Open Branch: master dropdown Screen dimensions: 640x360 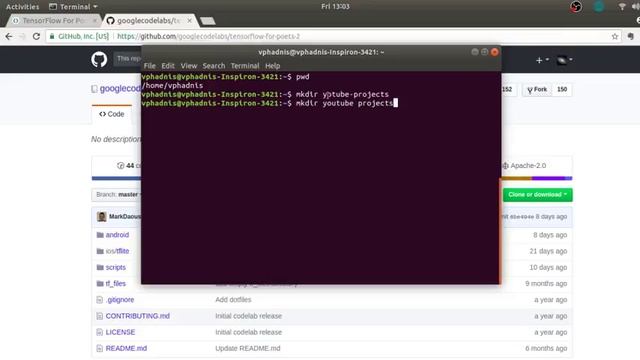point(117,195)
